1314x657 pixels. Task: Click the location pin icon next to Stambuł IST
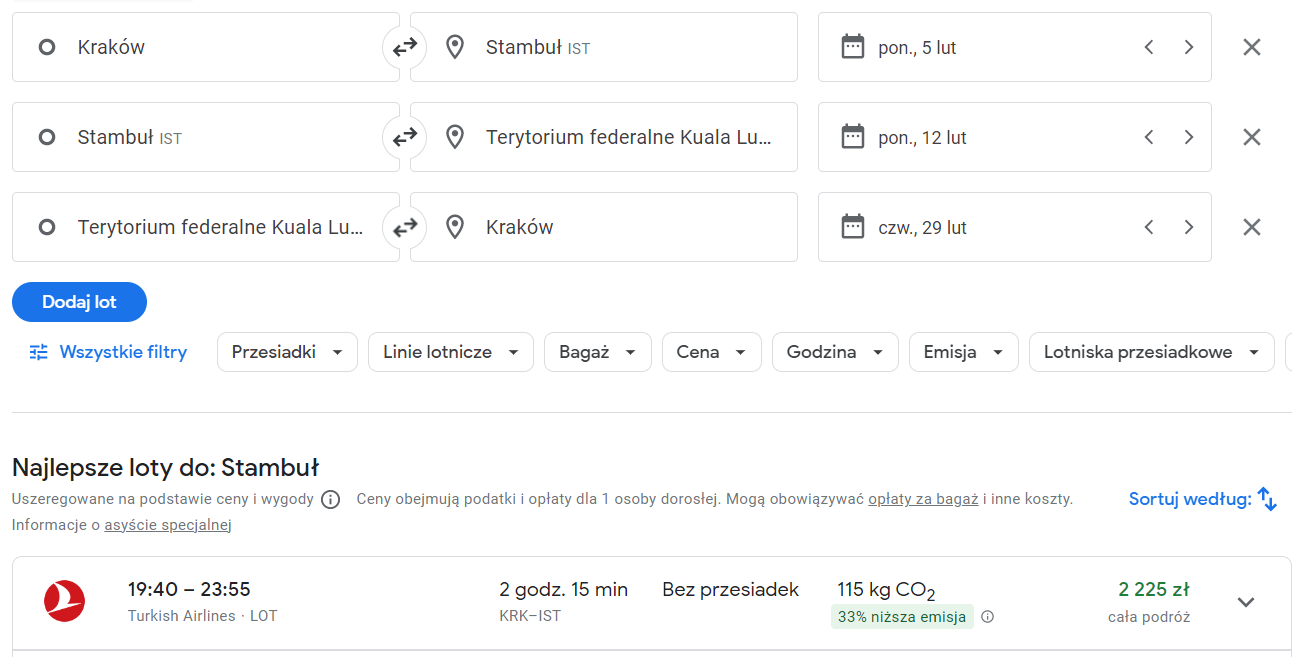click(455, 47)
